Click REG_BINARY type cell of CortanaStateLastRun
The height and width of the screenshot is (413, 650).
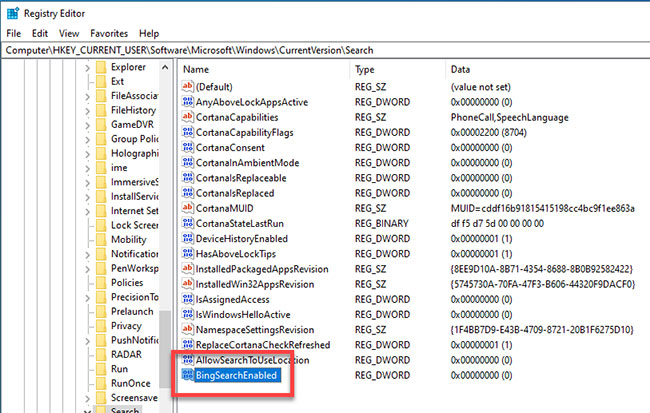(381, 224)
